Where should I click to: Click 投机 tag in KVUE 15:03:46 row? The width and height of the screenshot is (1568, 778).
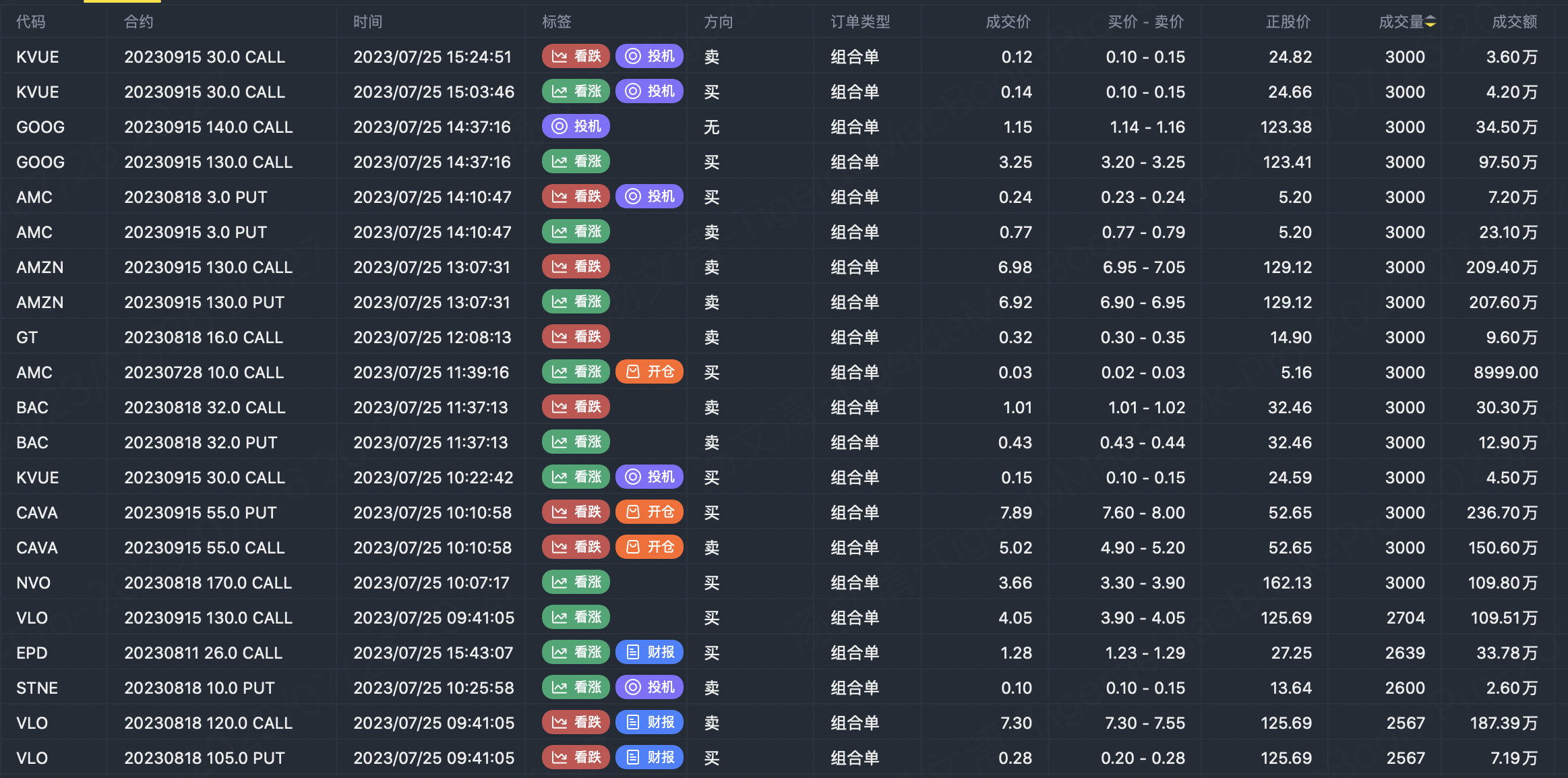pyautogui.click(x=649, y=91)
